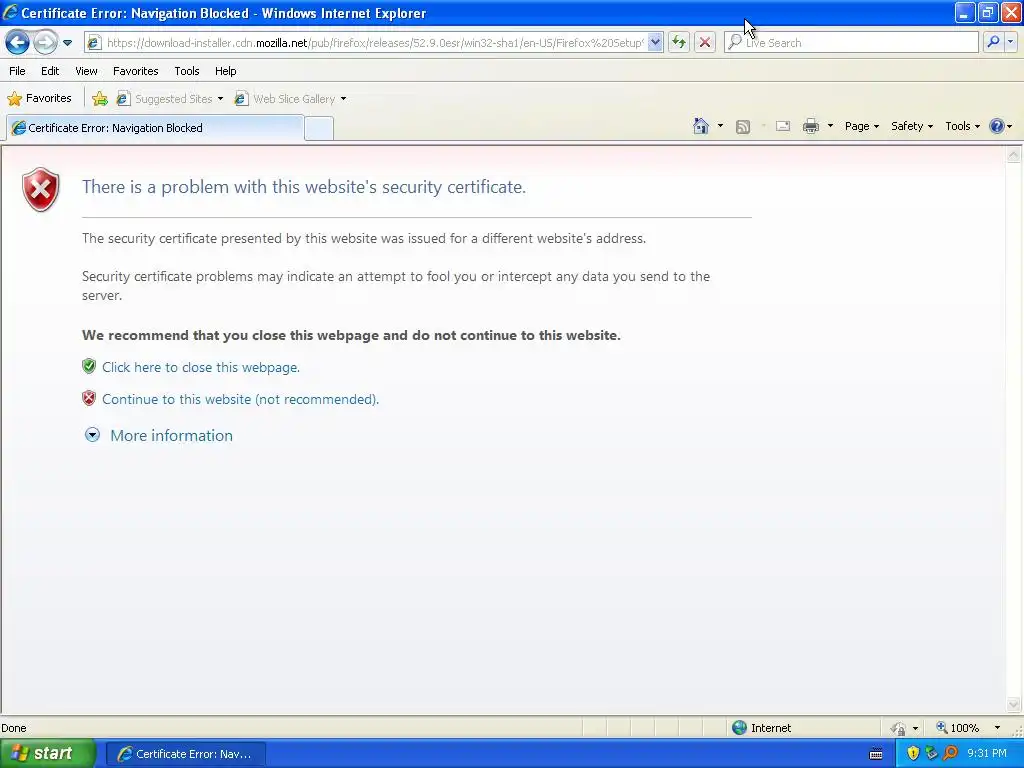Viewport: 1024px width, 768px height.
Task: Click the More information arrow icon
Action: click(92, 435)
